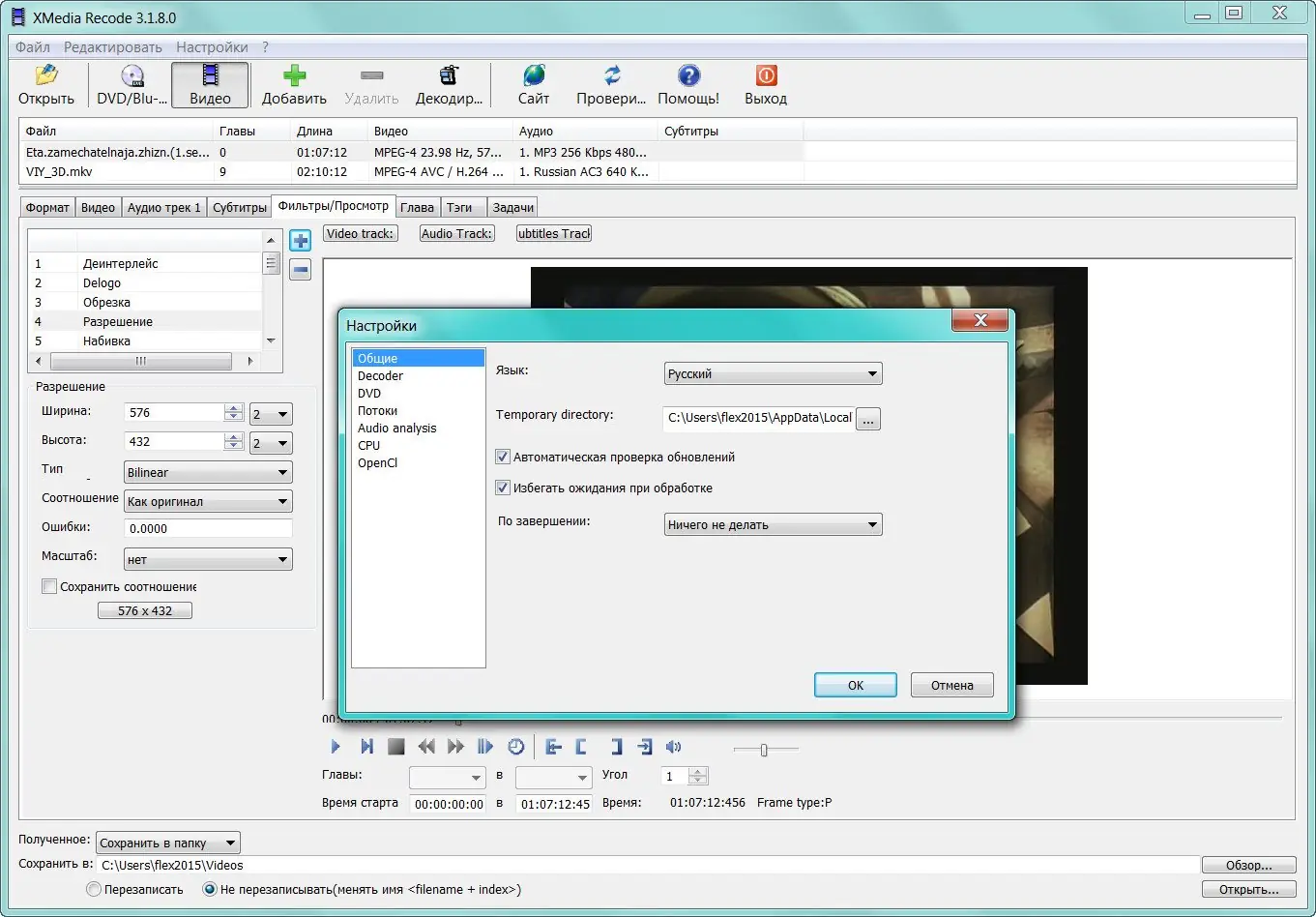Select Decoder in the settings list
The width and height of the screenshot is (1316, 917).
pos(381,375)
